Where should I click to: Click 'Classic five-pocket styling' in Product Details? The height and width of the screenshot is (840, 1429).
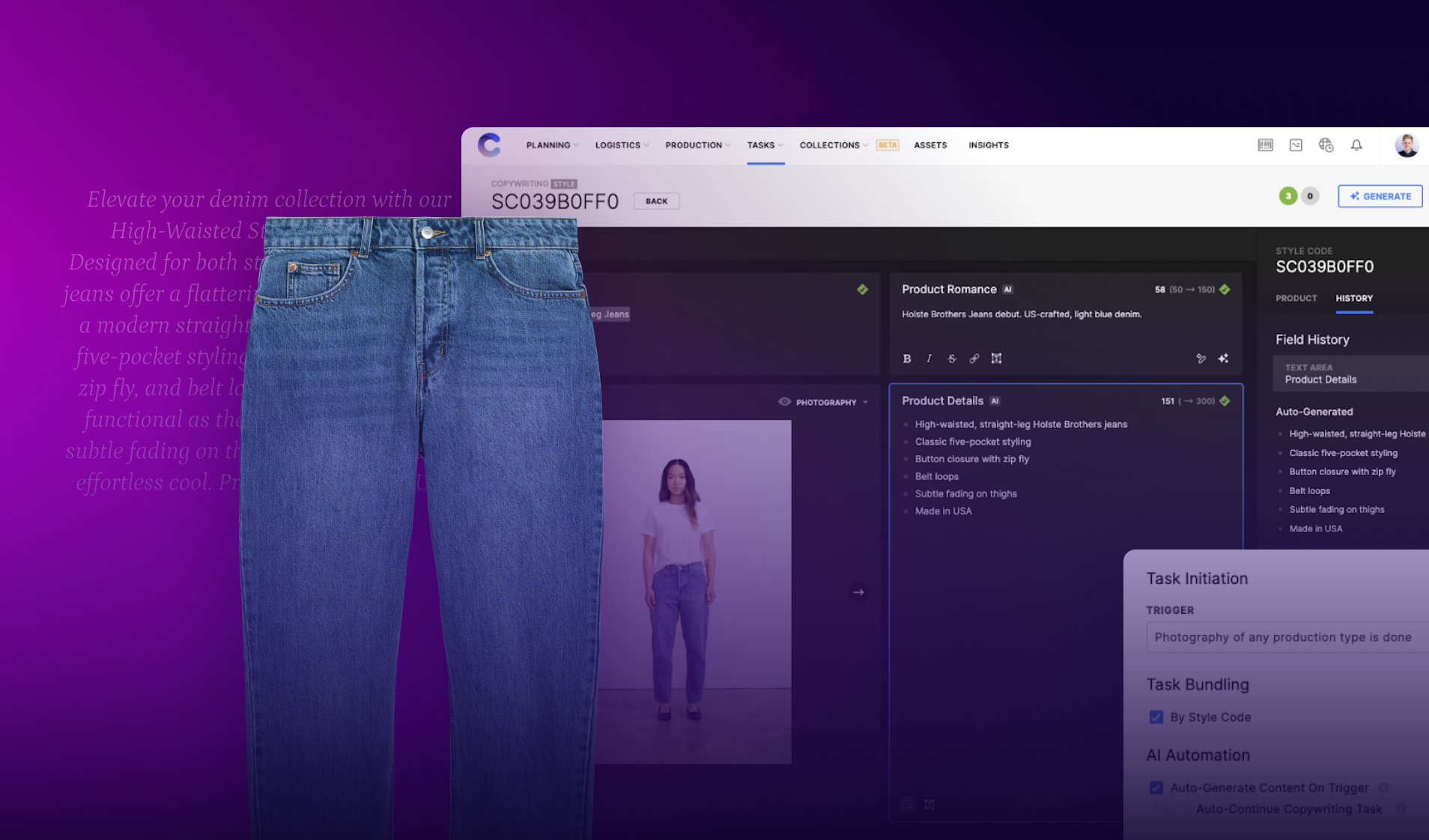(x=973, y=442)
